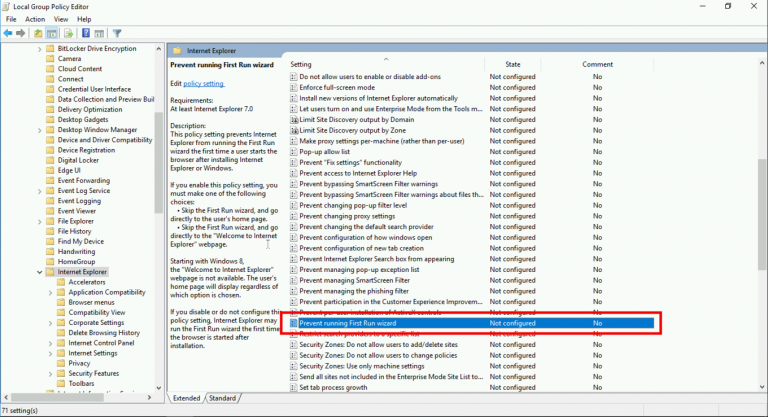Click the Camera folder icon in the tree

click(x=50, y=59)
